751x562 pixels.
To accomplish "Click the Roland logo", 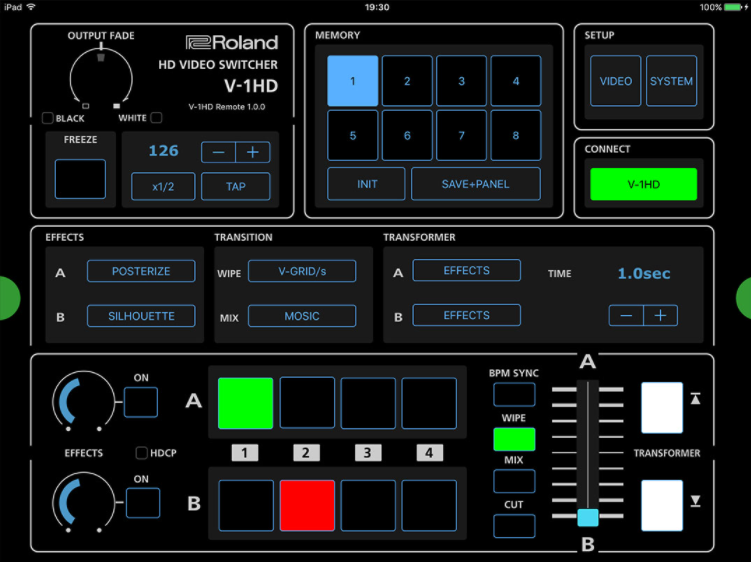I will (x=232, y=43).
